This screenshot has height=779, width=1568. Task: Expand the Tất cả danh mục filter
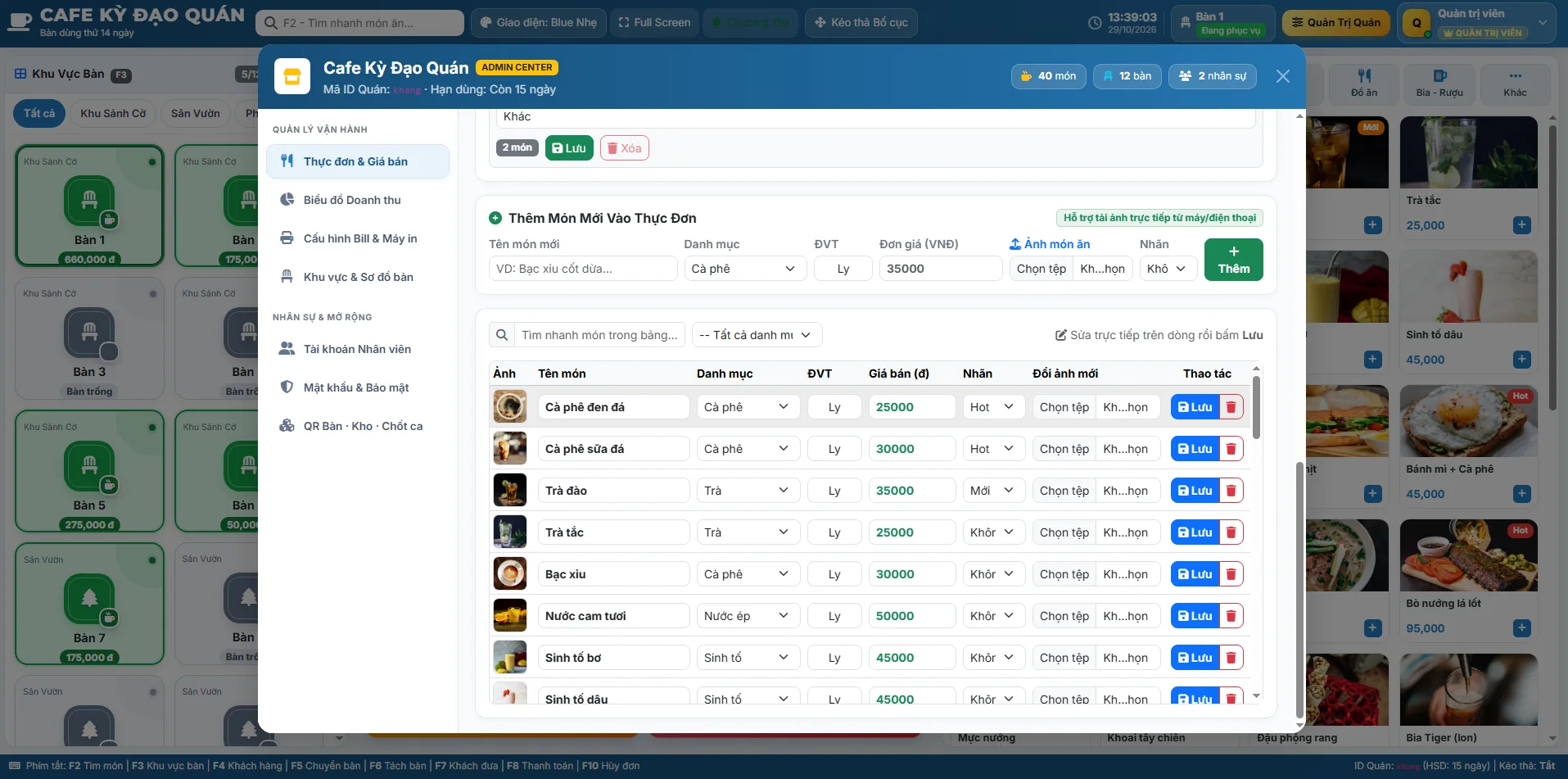[x=757, y=335]
